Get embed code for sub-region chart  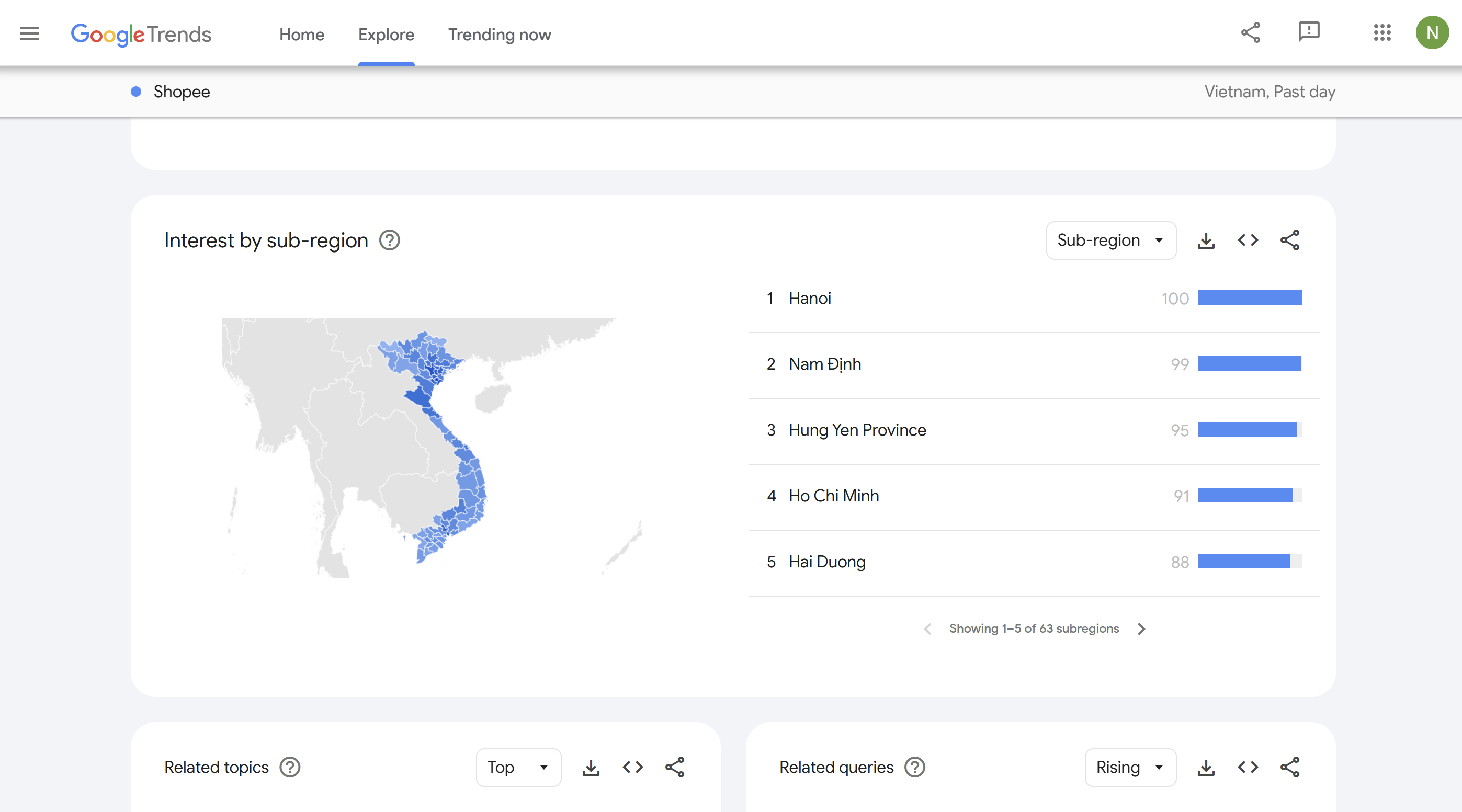[1248, 241]
